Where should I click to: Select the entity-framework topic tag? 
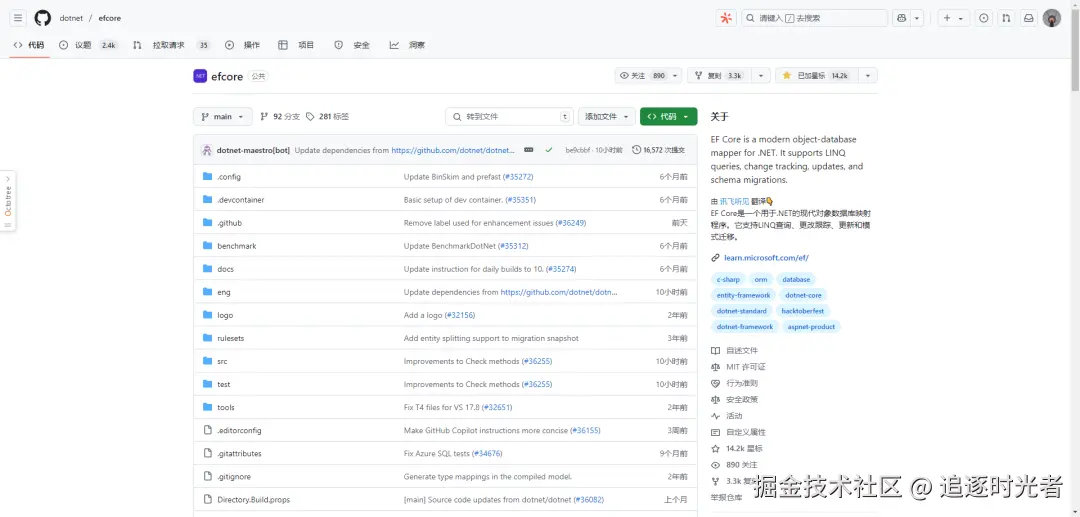click(x=743, y=295)
